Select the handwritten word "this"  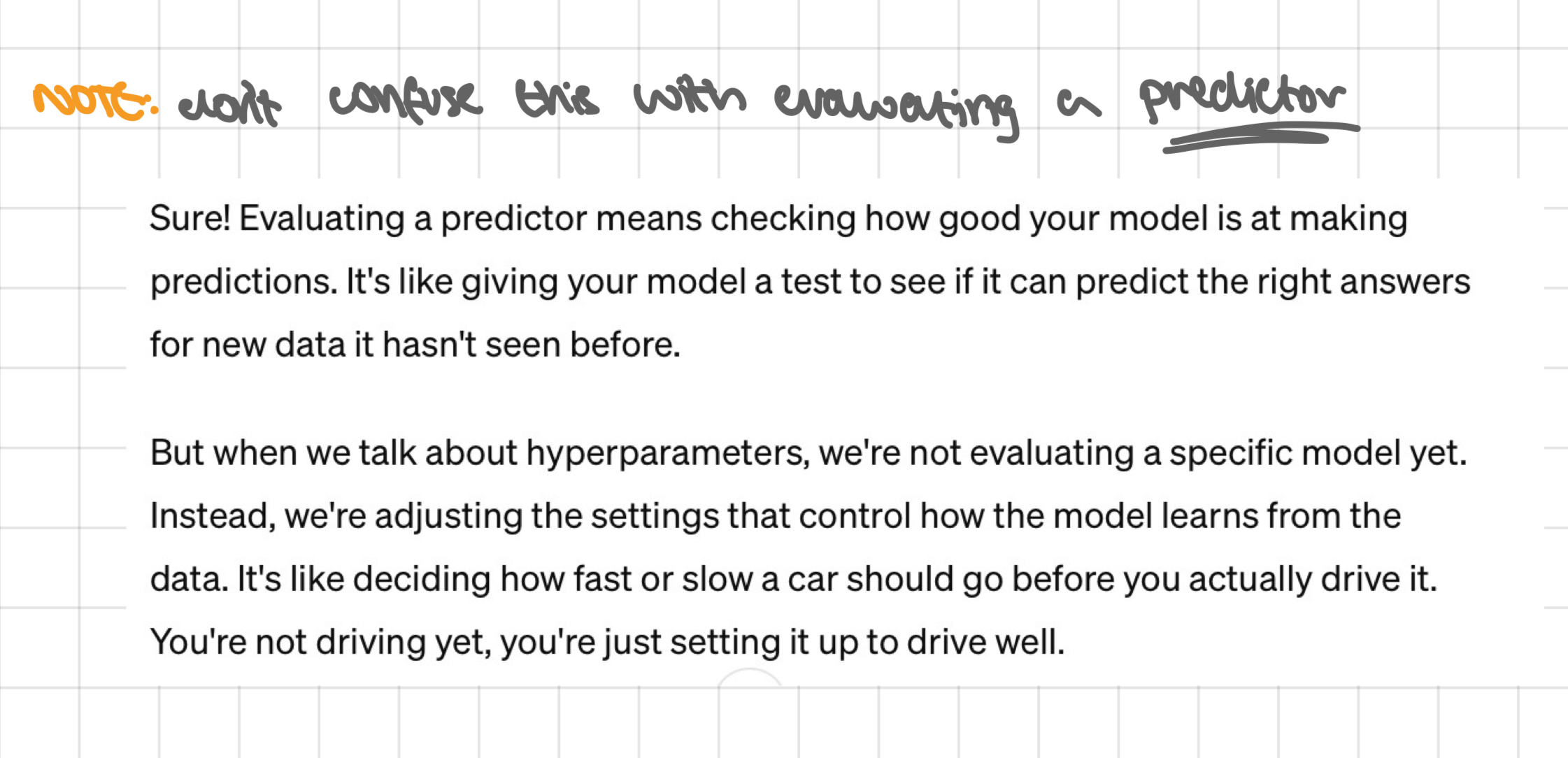tap(557, 97)
